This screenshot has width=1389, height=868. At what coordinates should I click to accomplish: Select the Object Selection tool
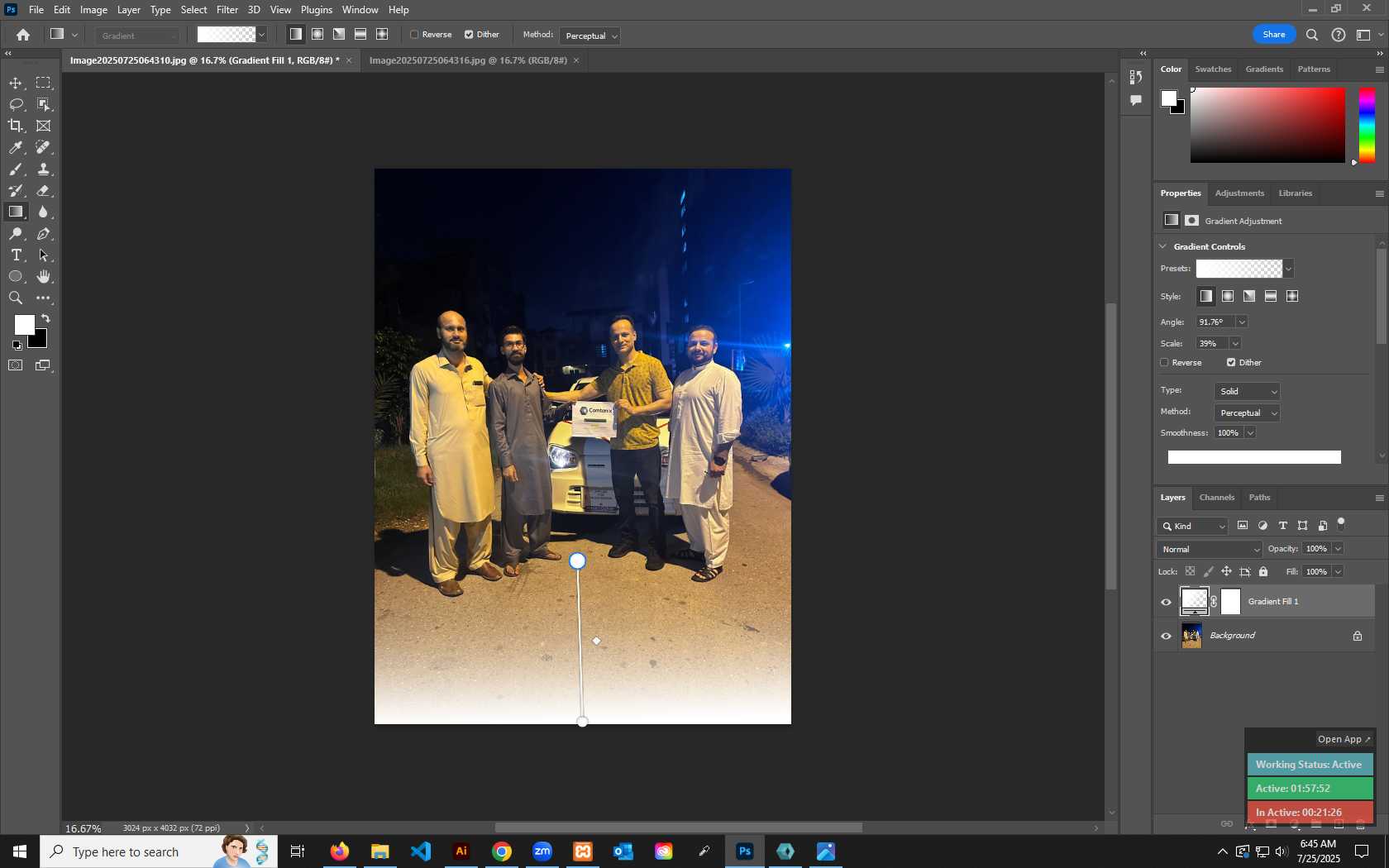(x=44, y=104)
